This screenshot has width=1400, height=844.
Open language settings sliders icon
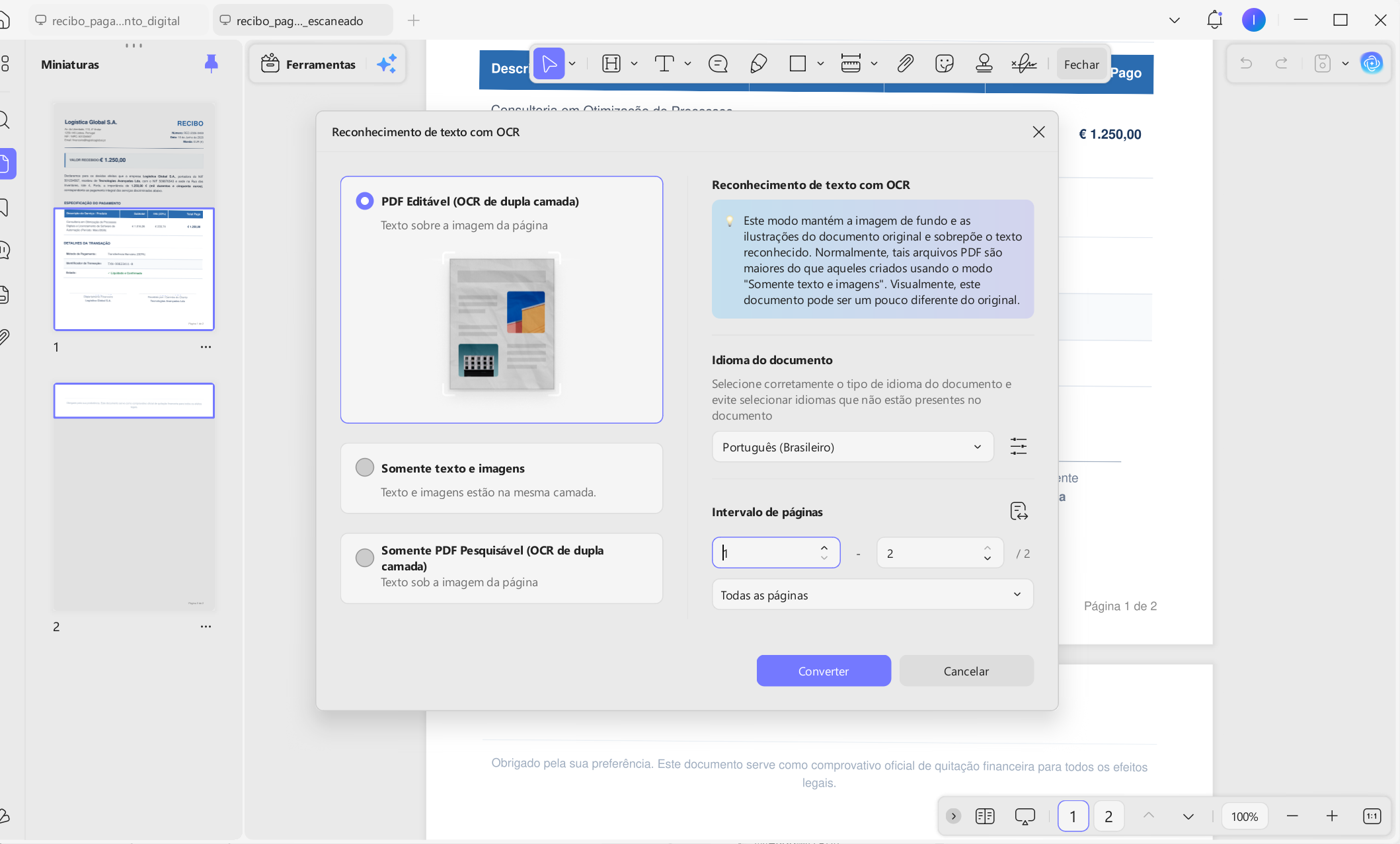click(x=1019, y=447)
